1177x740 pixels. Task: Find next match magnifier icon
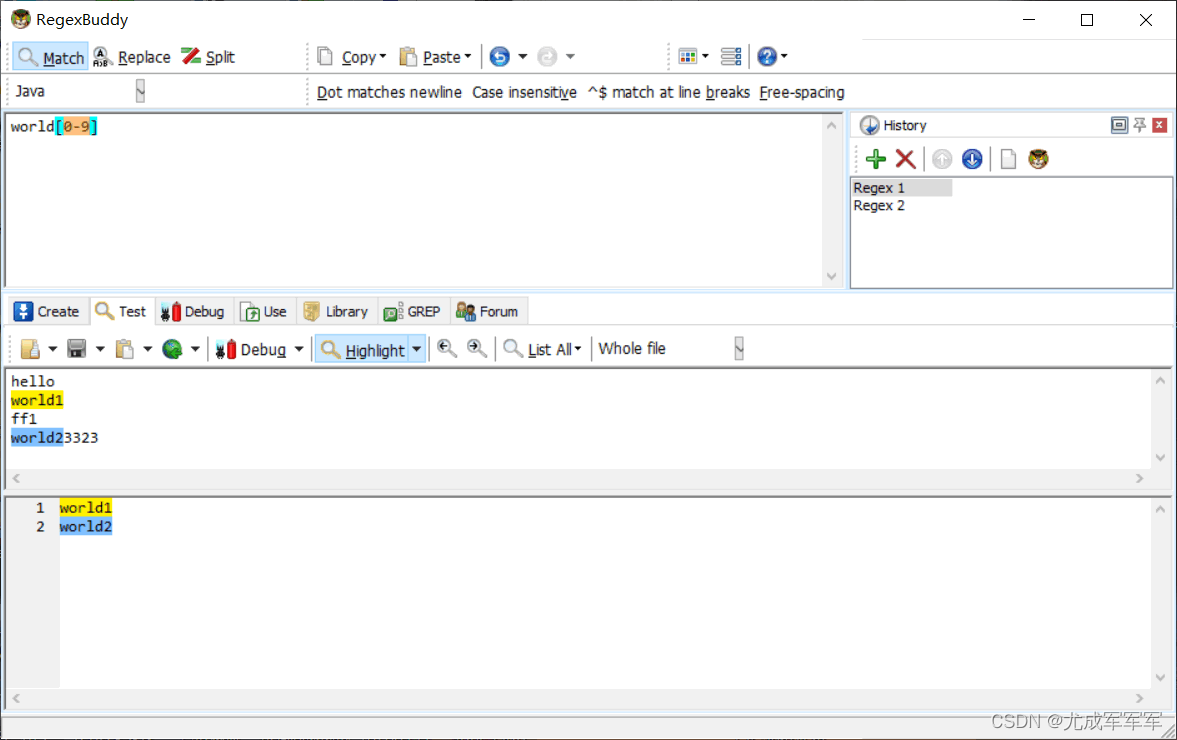477,348
